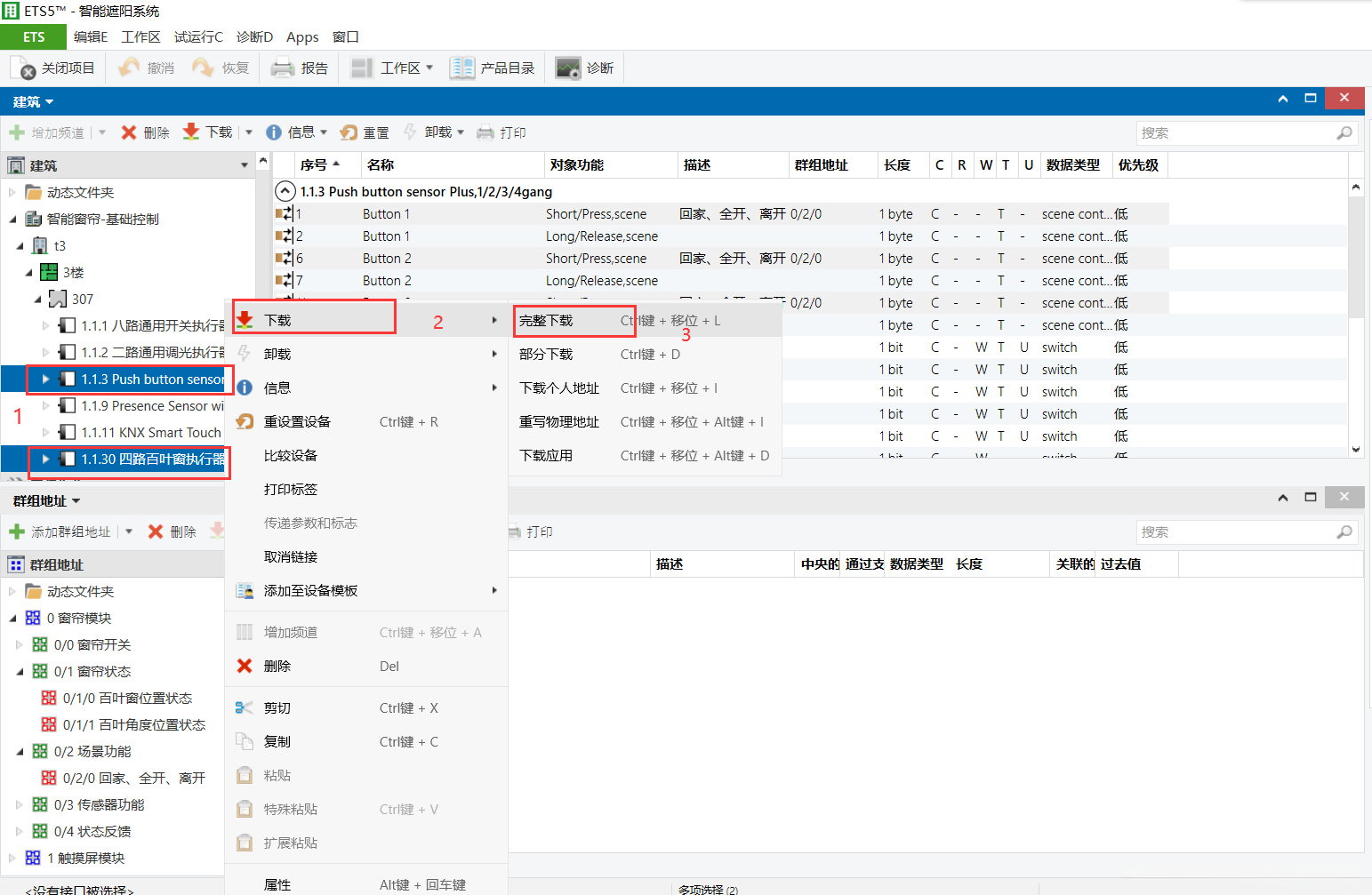
Task: Click the scissors 剪切 icon in context menu
Action: pos(245,707)
